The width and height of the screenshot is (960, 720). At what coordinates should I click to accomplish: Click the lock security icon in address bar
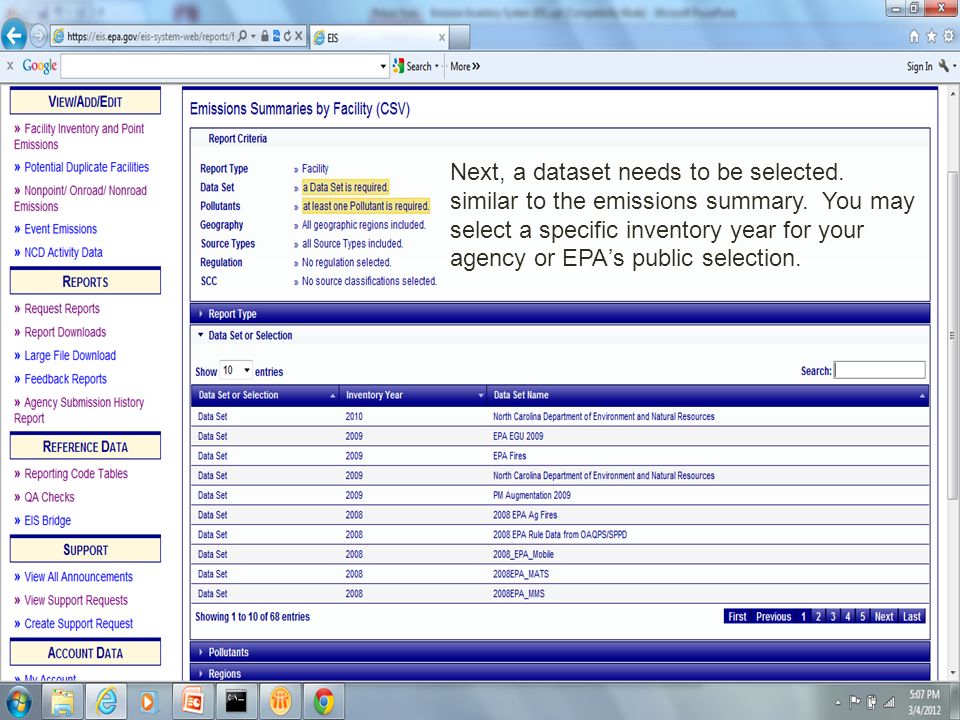click(x=264, y=36)
